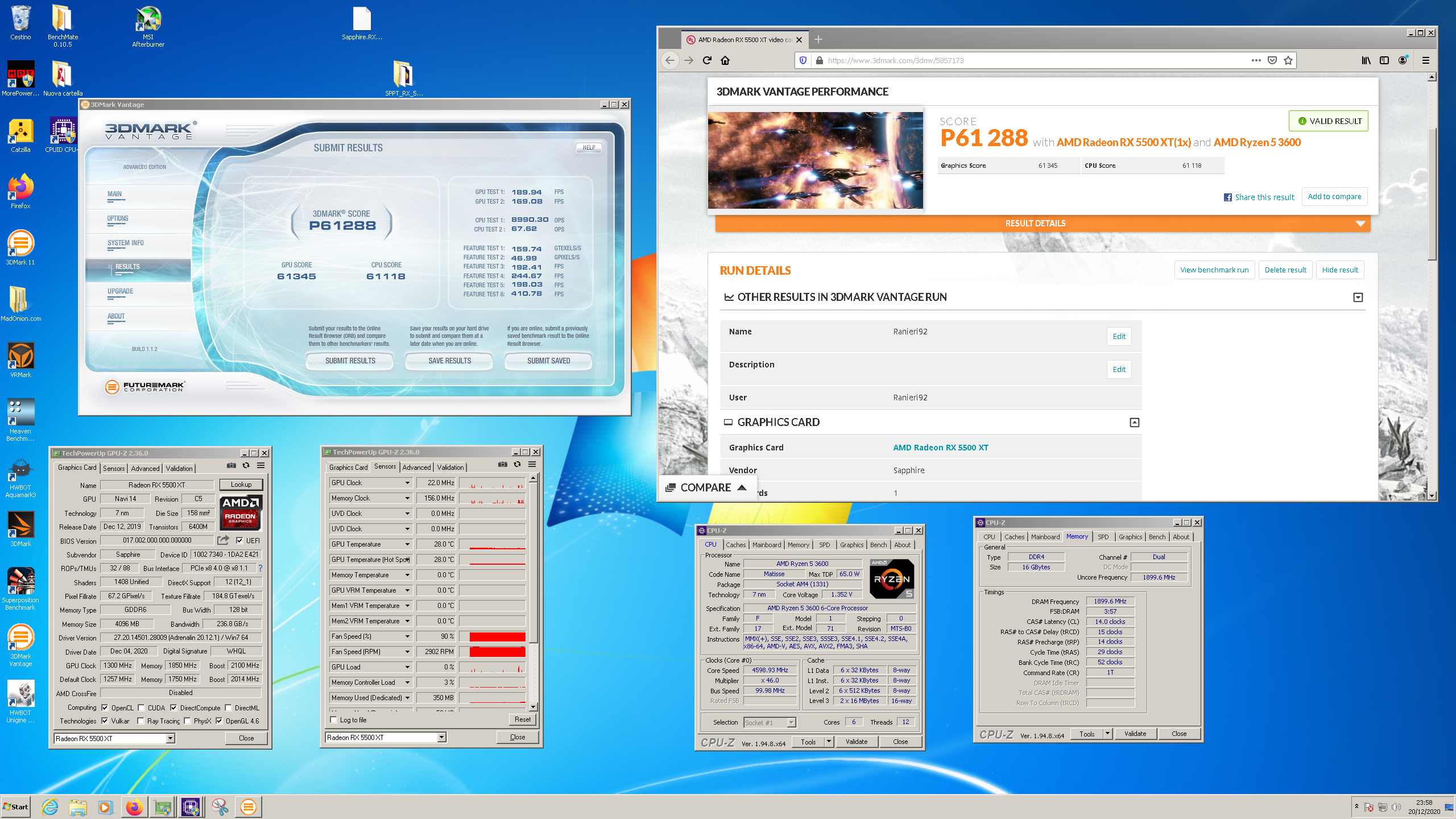Toggle the DirectML checkbox
The width and height of the screenshot is (1456, 819).
228,708
